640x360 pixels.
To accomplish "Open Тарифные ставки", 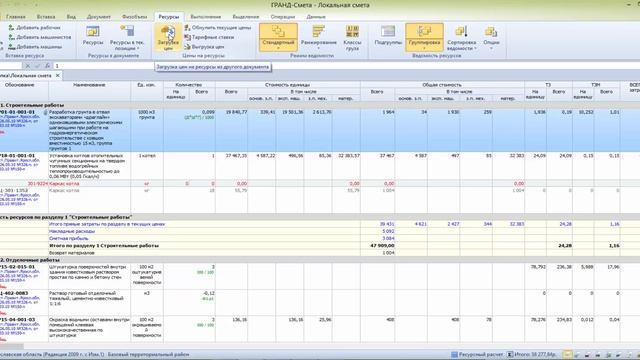I will [209, 37].
